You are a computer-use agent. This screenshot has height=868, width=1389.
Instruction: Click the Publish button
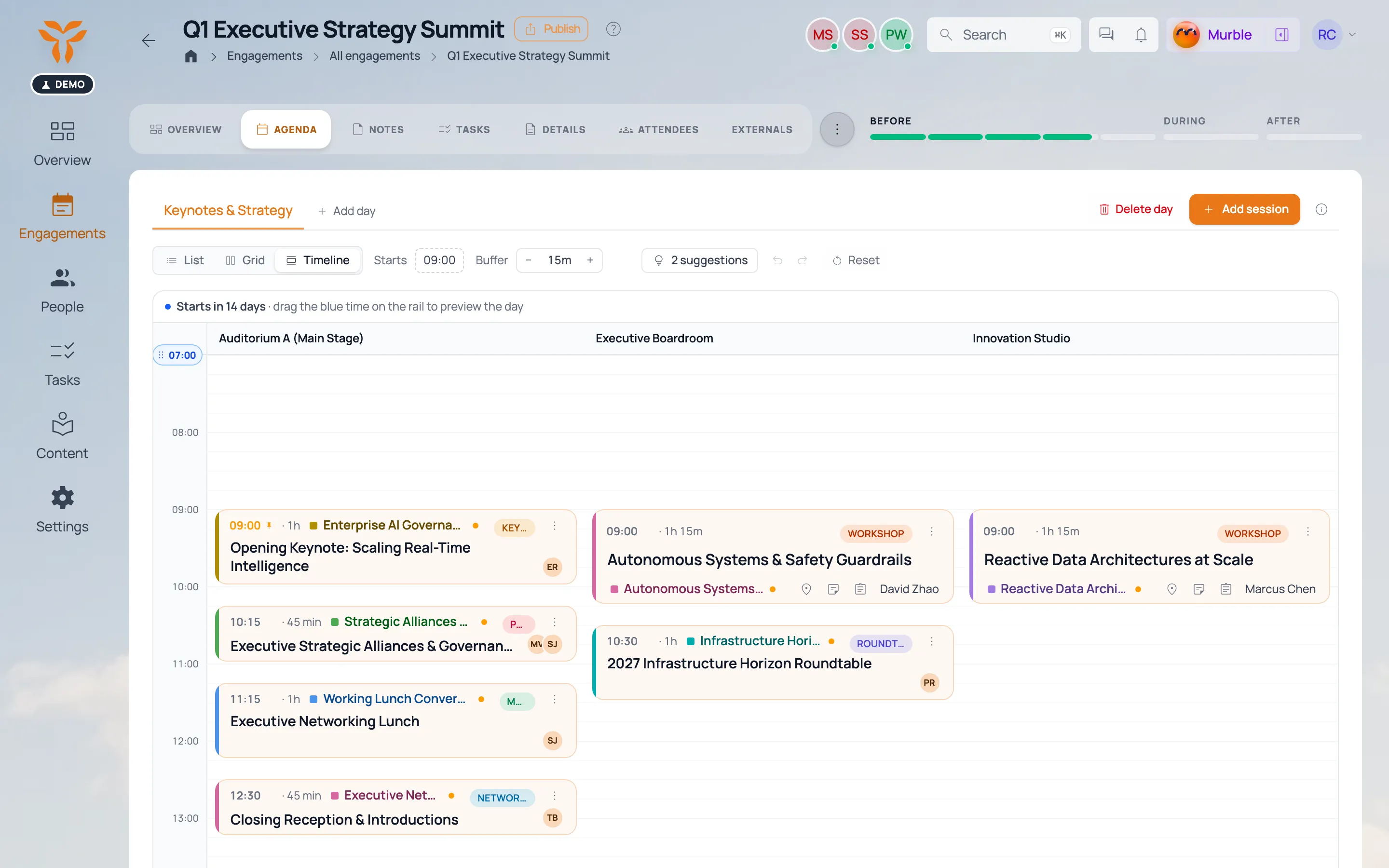pyautogui.click(x=551, y=29)
